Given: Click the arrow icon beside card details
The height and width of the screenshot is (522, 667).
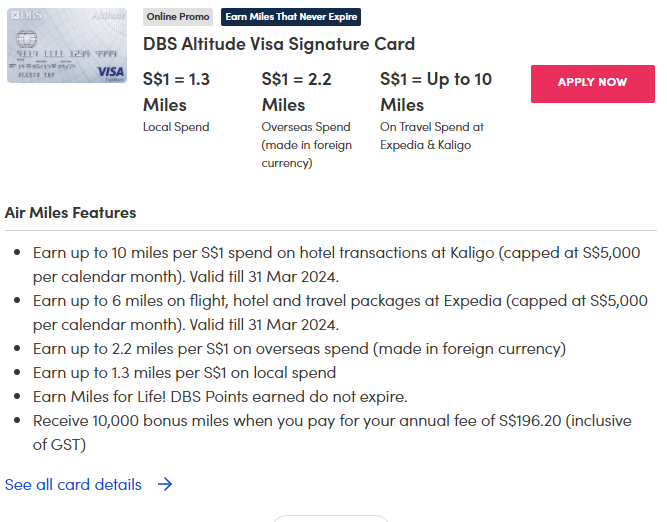Looking at the screenshot, I should click(165, 484).
